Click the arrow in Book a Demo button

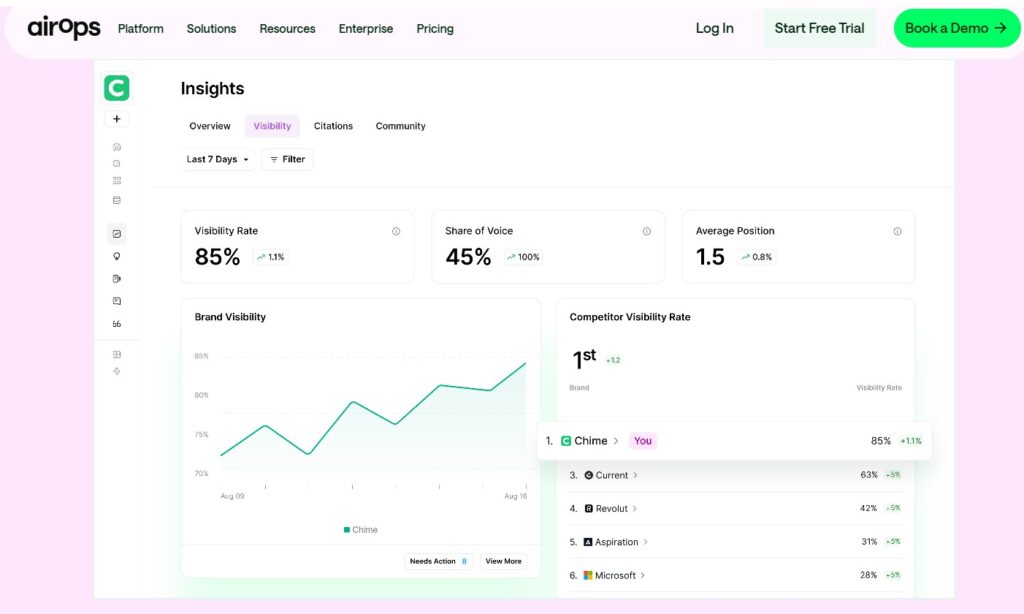1000,28
